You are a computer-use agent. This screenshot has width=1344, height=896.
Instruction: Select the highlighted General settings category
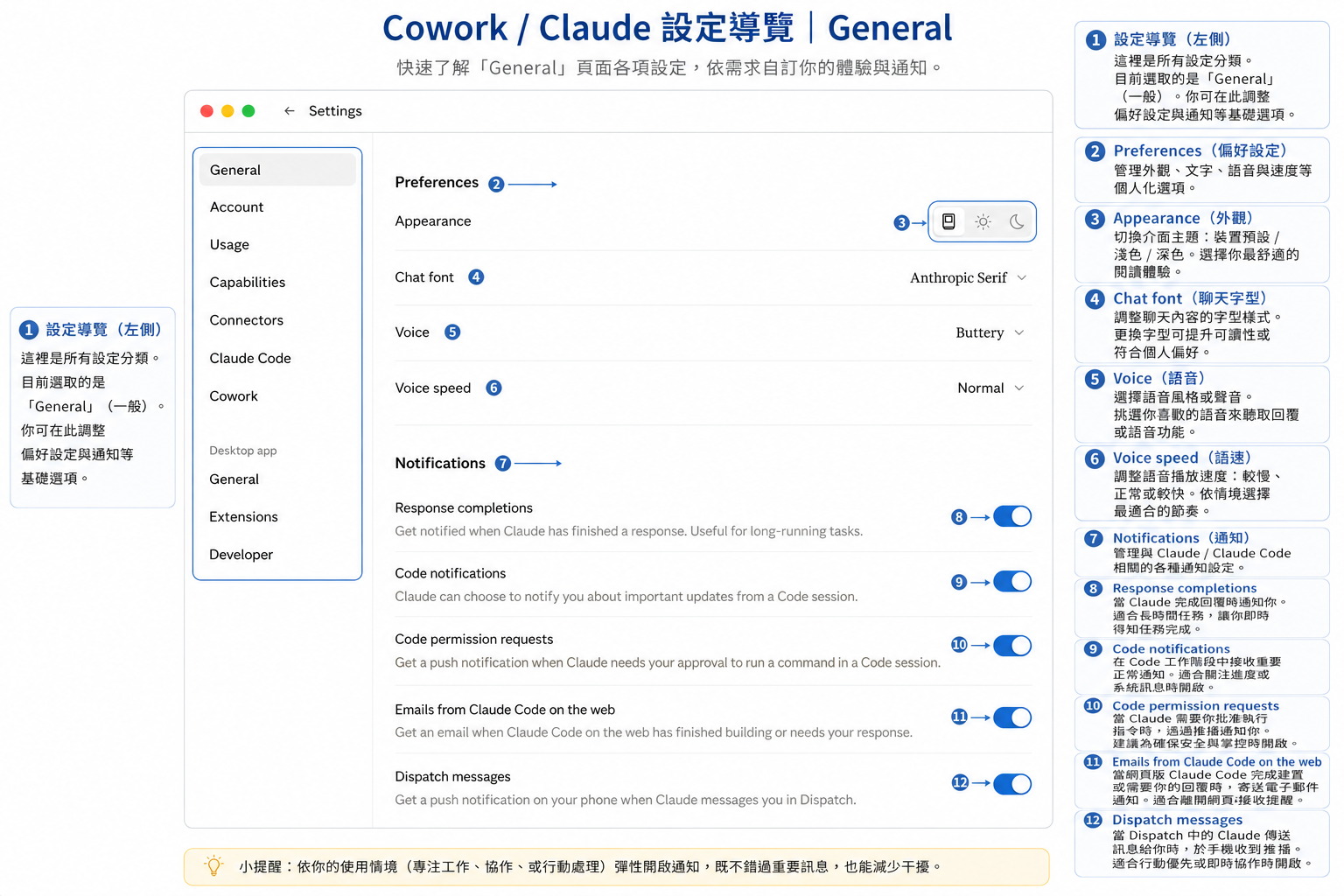click(277, 170)
